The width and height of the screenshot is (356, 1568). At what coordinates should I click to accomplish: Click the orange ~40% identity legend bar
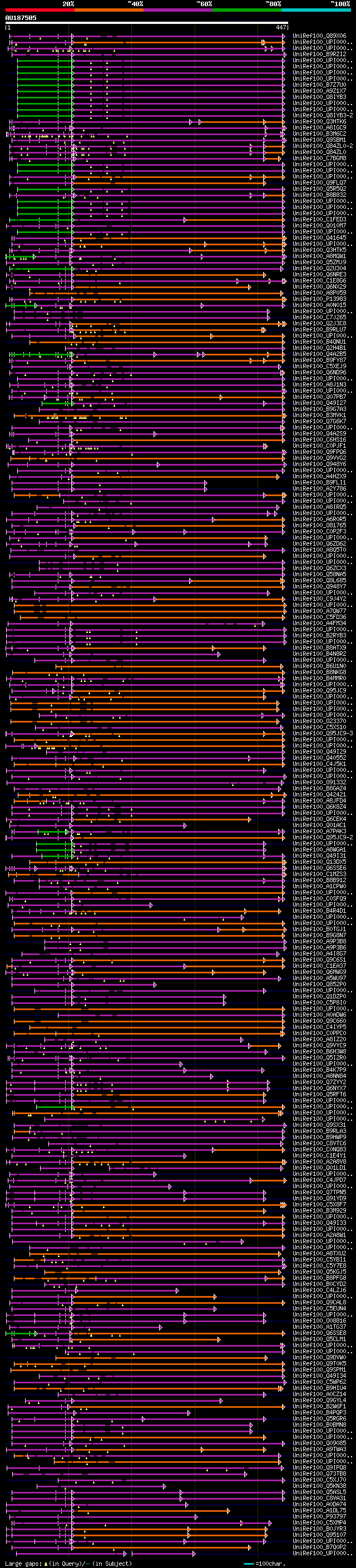(109, 10)
